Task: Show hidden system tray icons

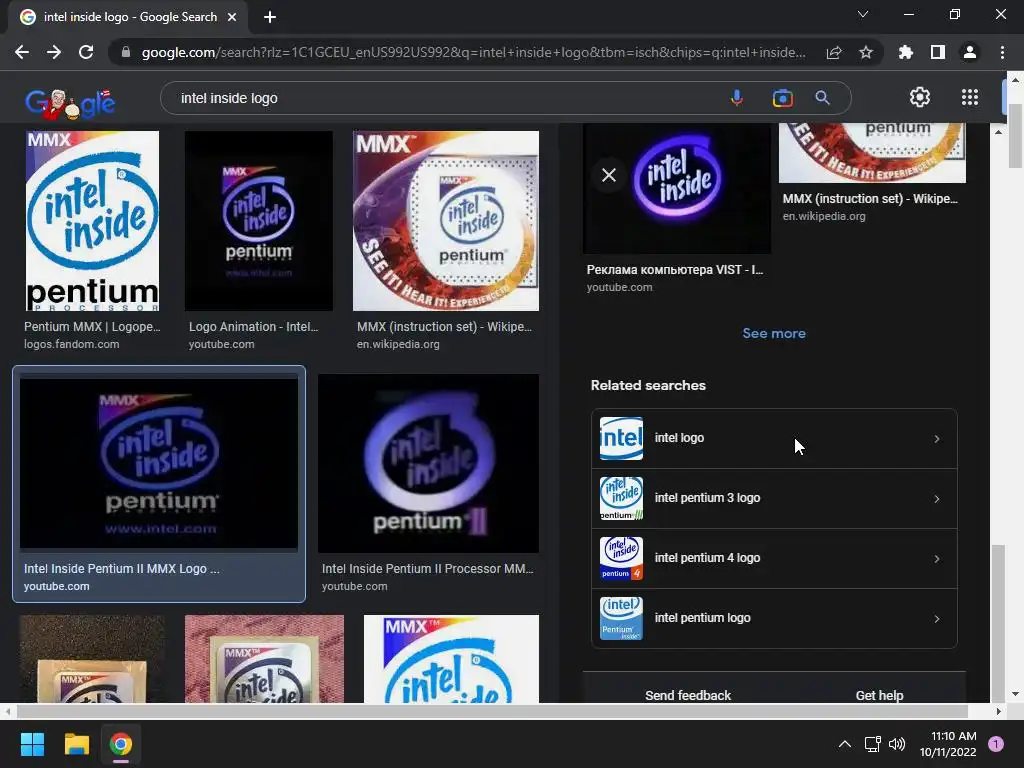Action: 844,744
